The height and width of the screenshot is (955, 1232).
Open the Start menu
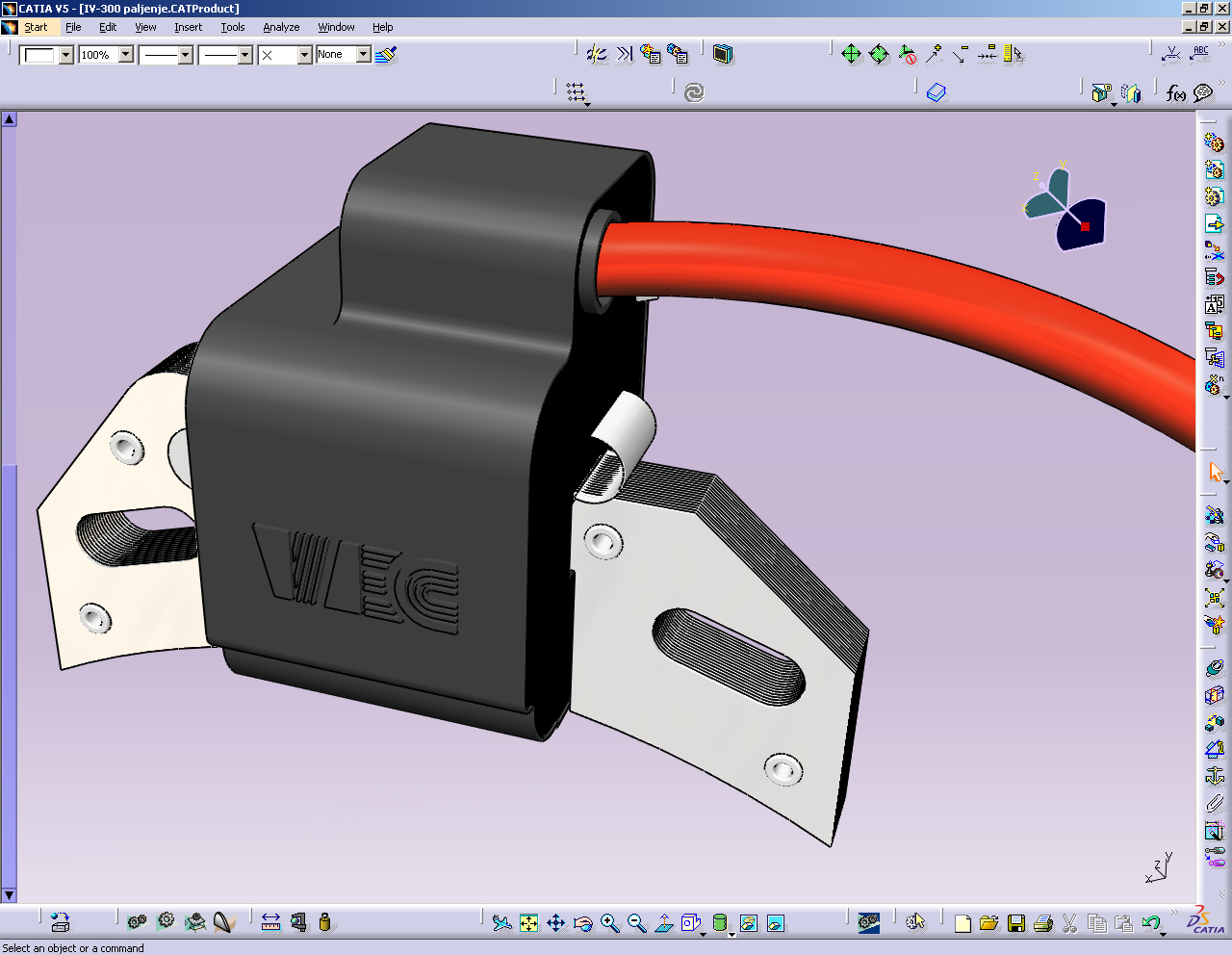pos(36,27)
